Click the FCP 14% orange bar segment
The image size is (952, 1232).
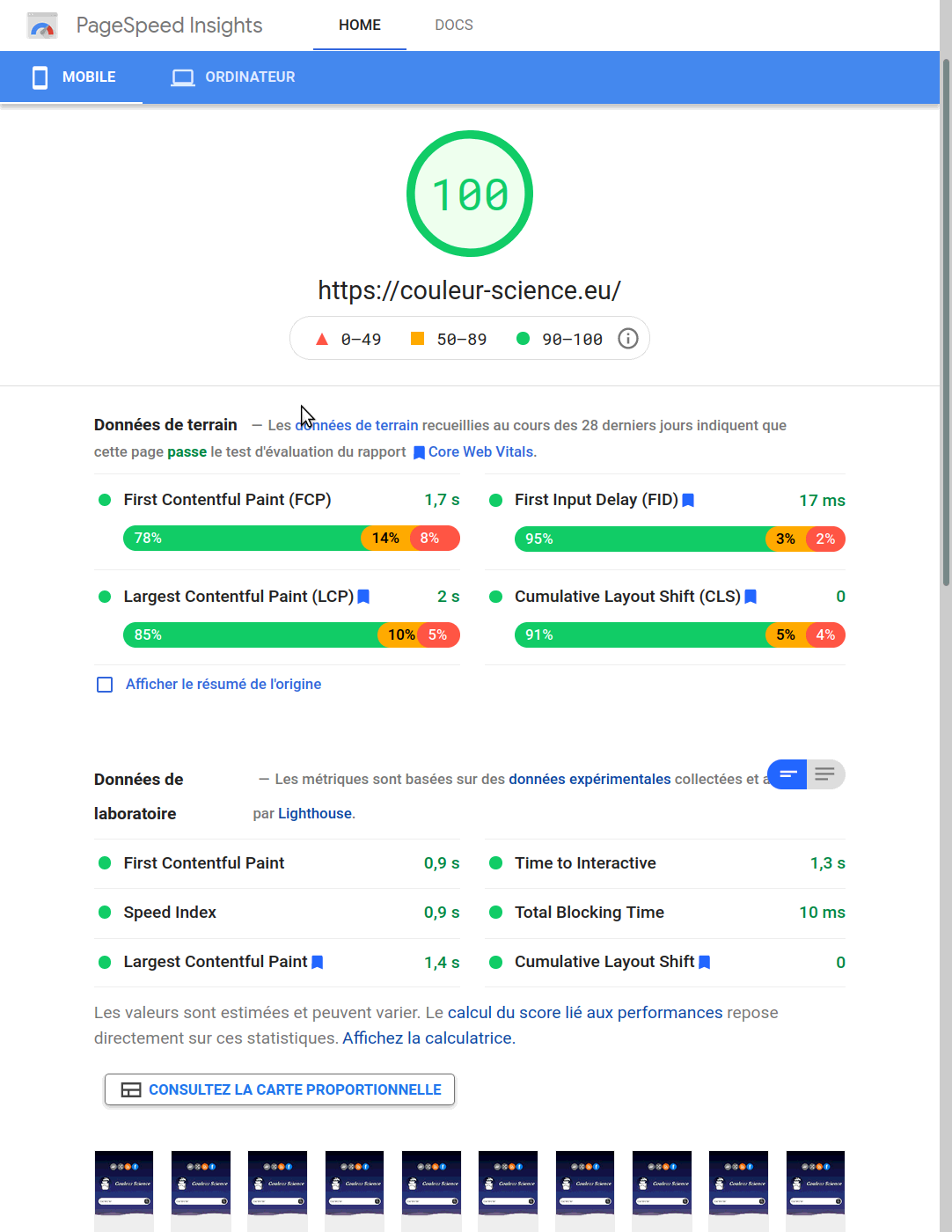coord(385,539)
